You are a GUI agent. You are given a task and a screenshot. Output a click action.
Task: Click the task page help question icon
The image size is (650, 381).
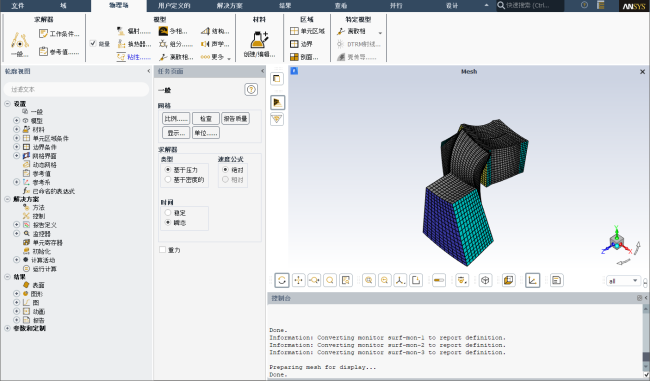(x=251, y=90)
